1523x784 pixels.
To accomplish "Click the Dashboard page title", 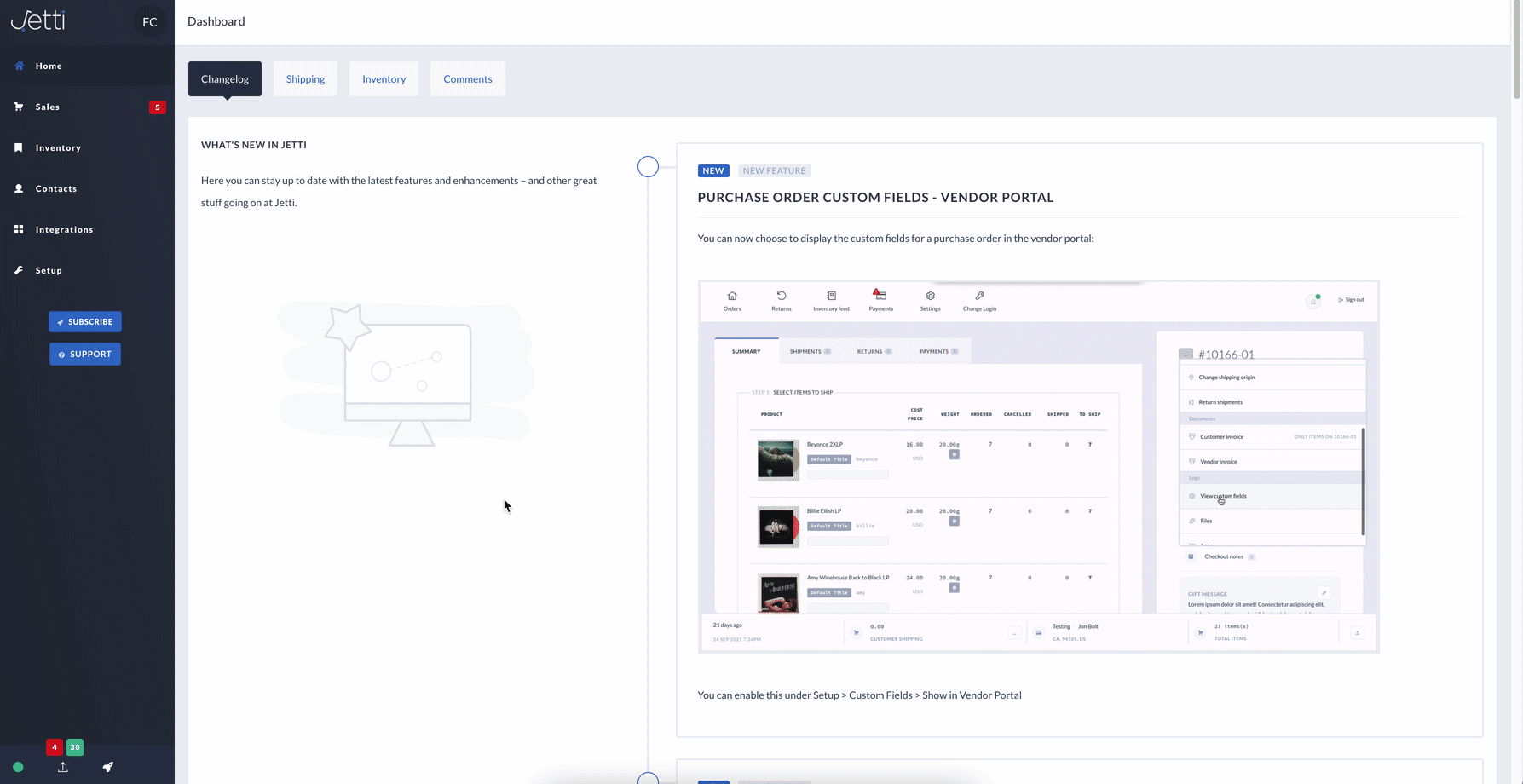I will [216, 21].
